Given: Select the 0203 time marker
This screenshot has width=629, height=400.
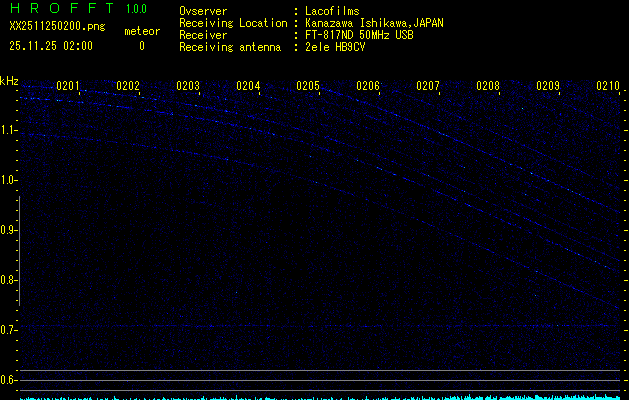Looking at the screenshot, I should click(x=188, y=86).
